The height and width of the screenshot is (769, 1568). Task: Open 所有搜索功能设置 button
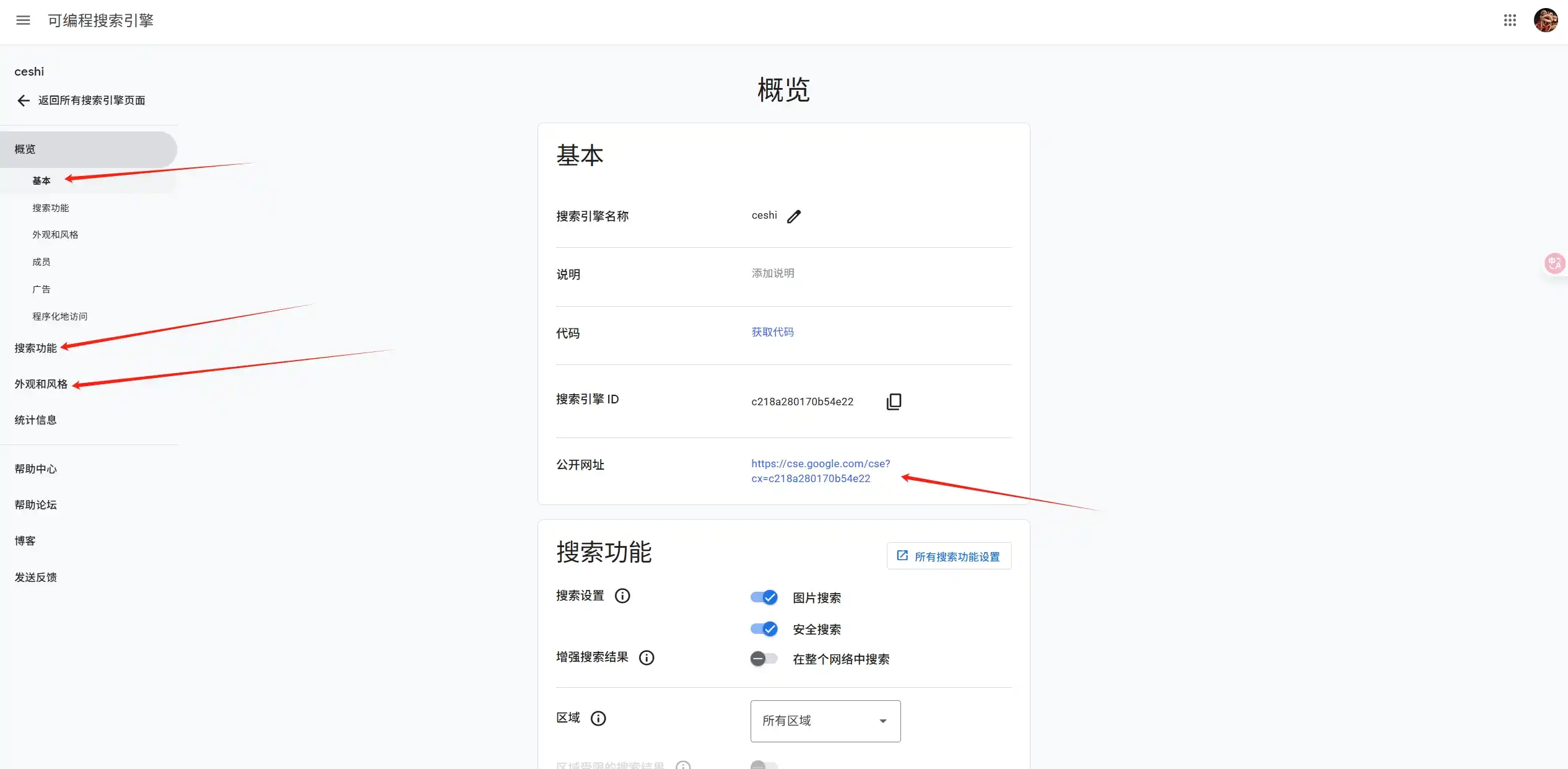949,556
